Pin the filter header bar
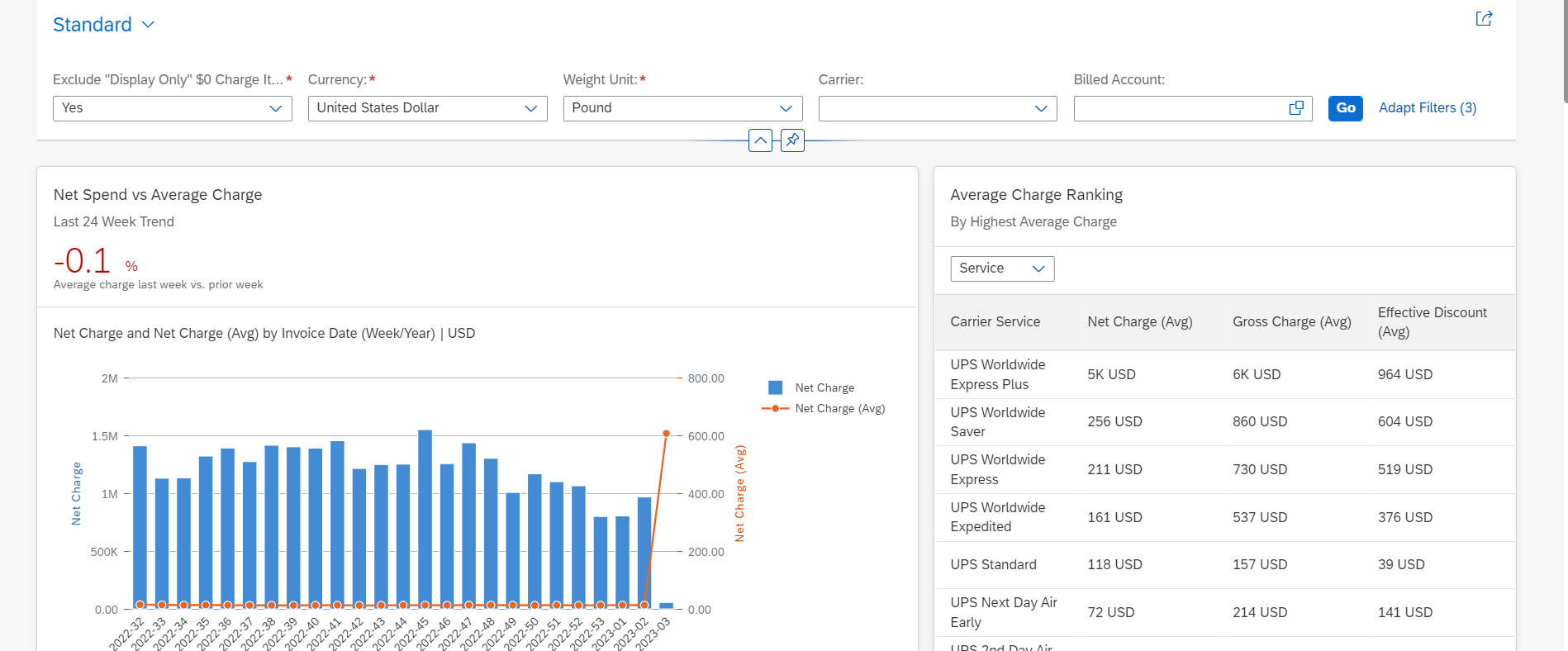 [792, 140]
